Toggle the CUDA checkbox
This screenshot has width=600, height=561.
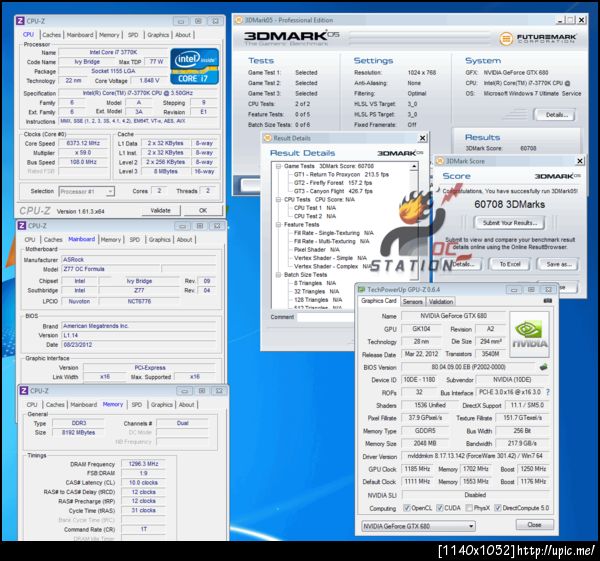click(x=440, y=508)
